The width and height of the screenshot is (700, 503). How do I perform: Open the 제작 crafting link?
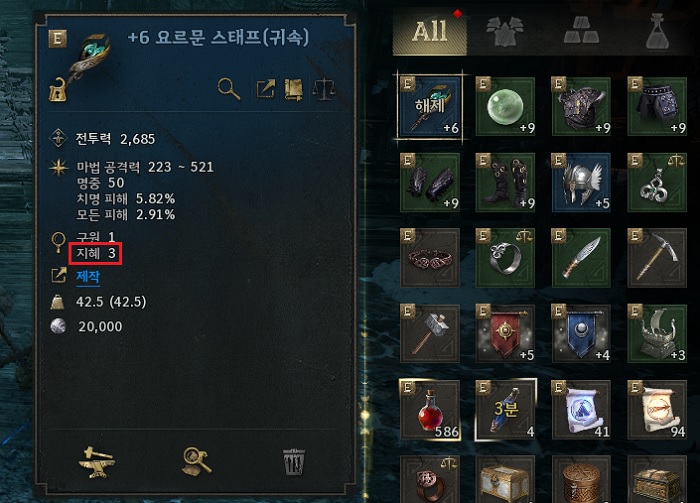point(88,277)
